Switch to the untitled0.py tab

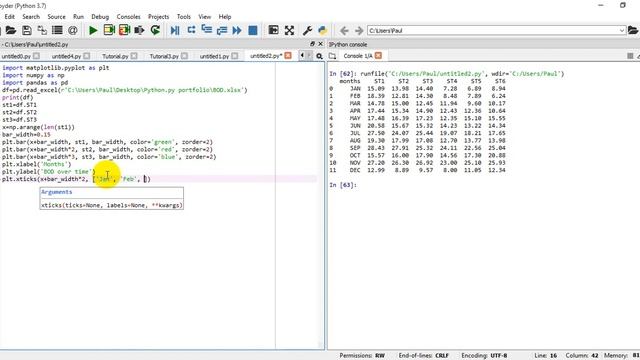(16, 56)
